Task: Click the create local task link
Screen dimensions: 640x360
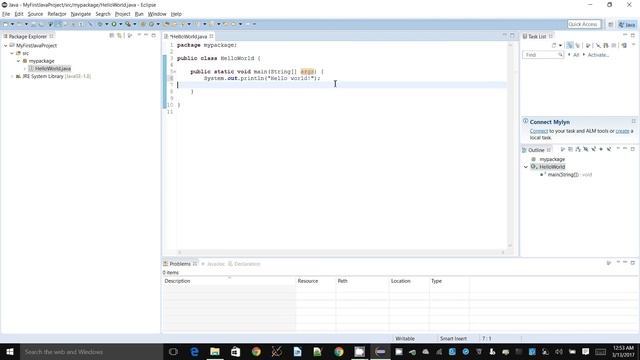Action: [x=622, y=131]
